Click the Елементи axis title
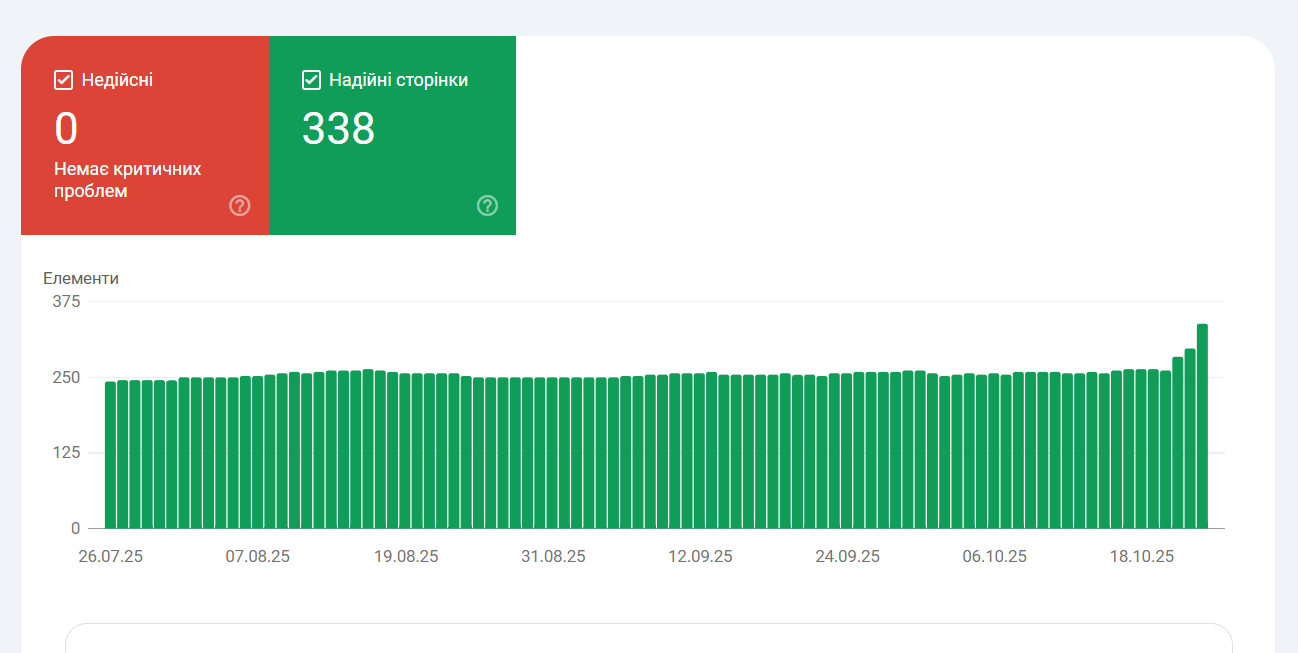Screen dimensions: 1298x653 point(81,278)
